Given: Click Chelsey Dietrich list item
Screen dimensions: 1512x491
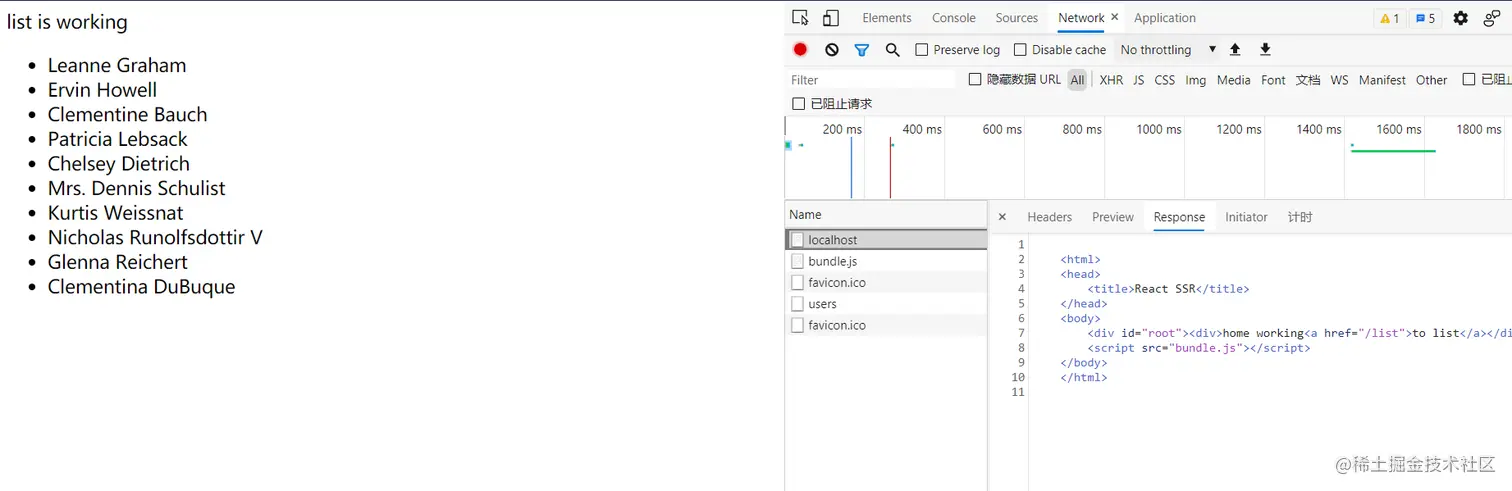Looking at the screenshot, I should click(119, 163).
